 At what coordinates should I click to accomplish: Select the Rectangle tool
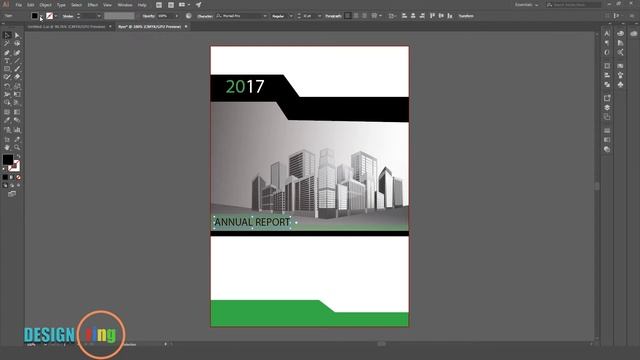[x=7, y=69]
